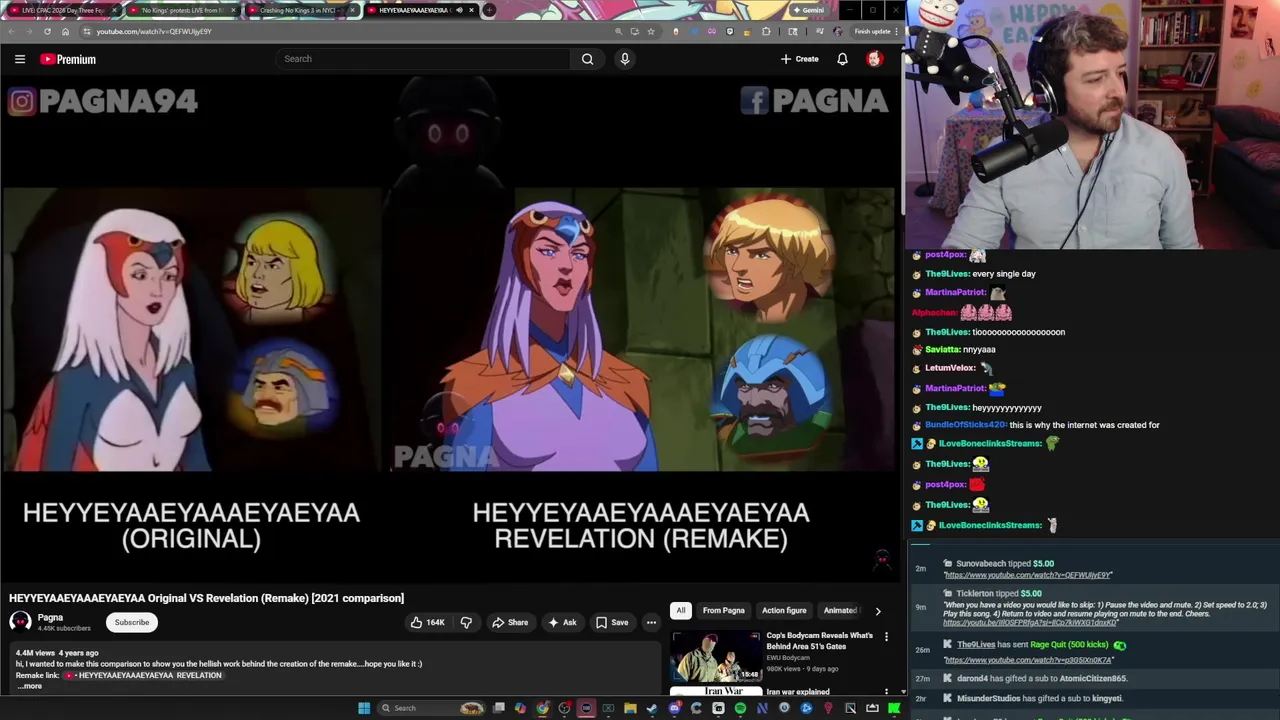Reload the page with the refresh icon
Screen dimensions: 1280x720
(47, 32)
